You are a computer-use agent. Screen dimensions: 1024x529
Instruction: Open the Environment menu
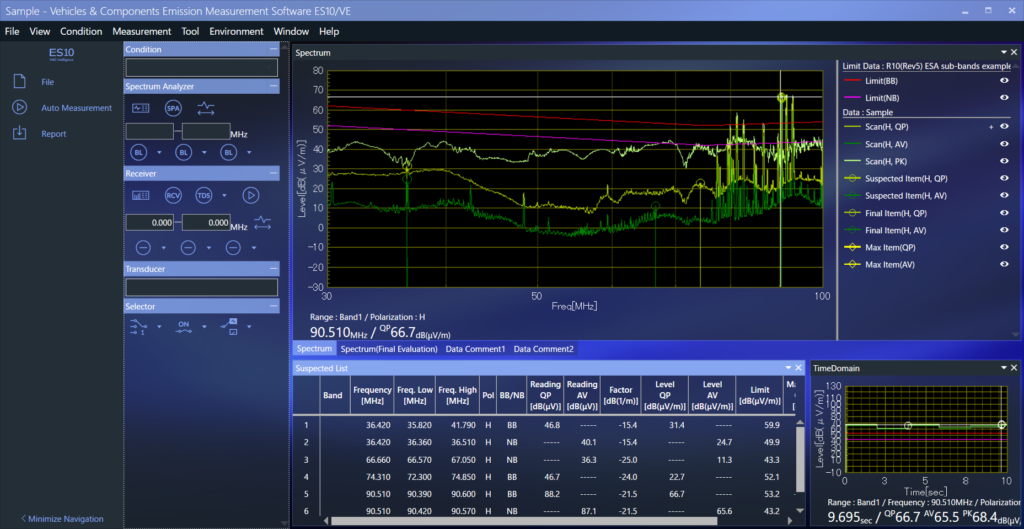(236, 31)
